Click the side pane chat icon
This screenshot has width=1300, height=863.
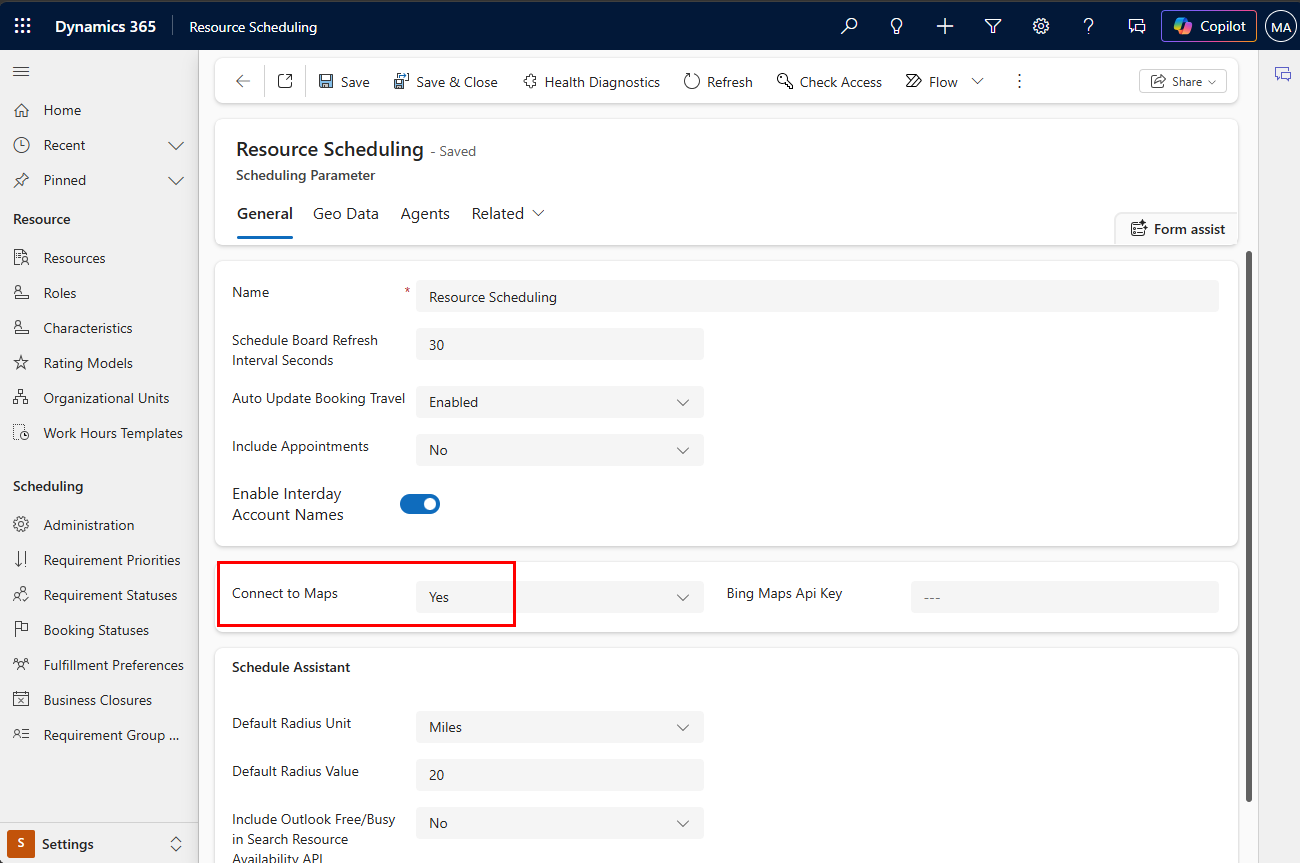click(x=1283, y=74)
